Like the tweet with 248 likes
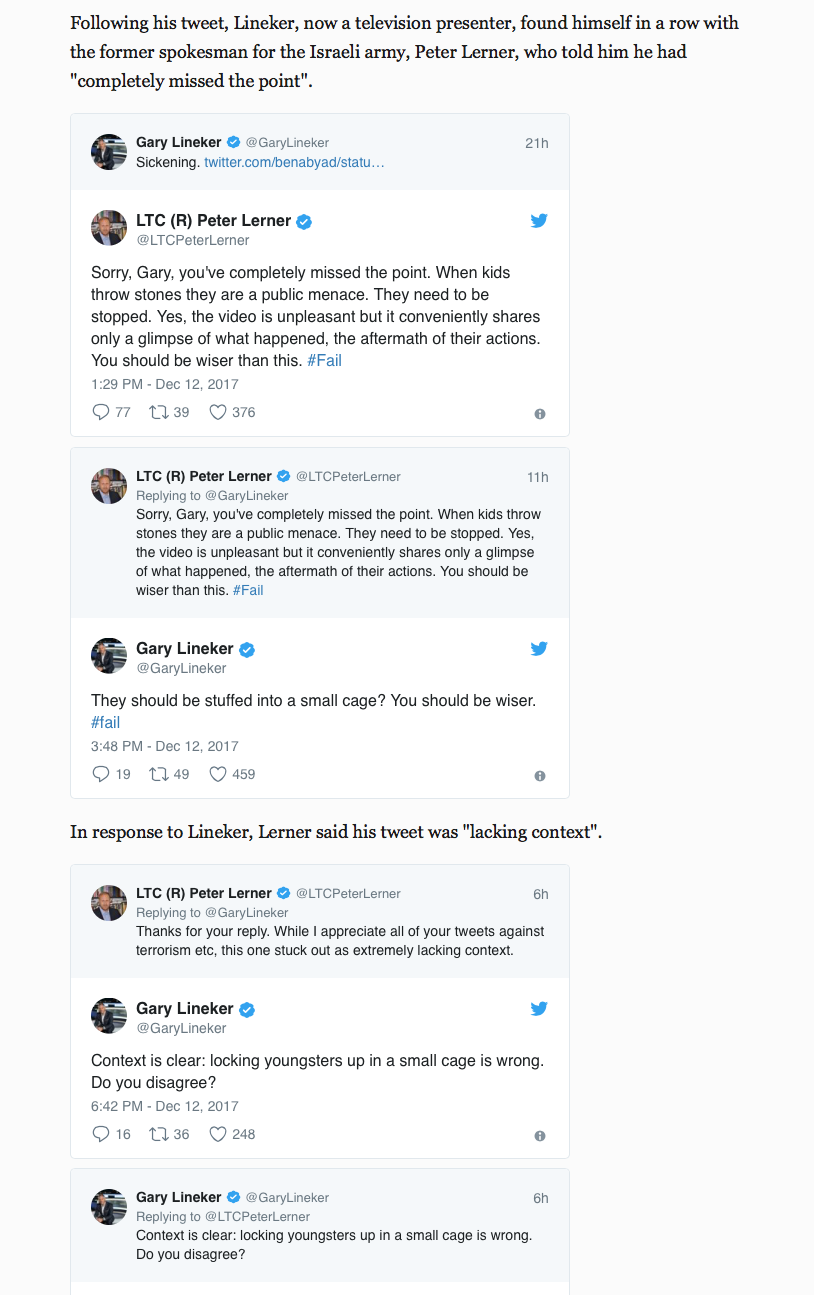The height and width of the screenshot is (1295, 814). 218,1134
